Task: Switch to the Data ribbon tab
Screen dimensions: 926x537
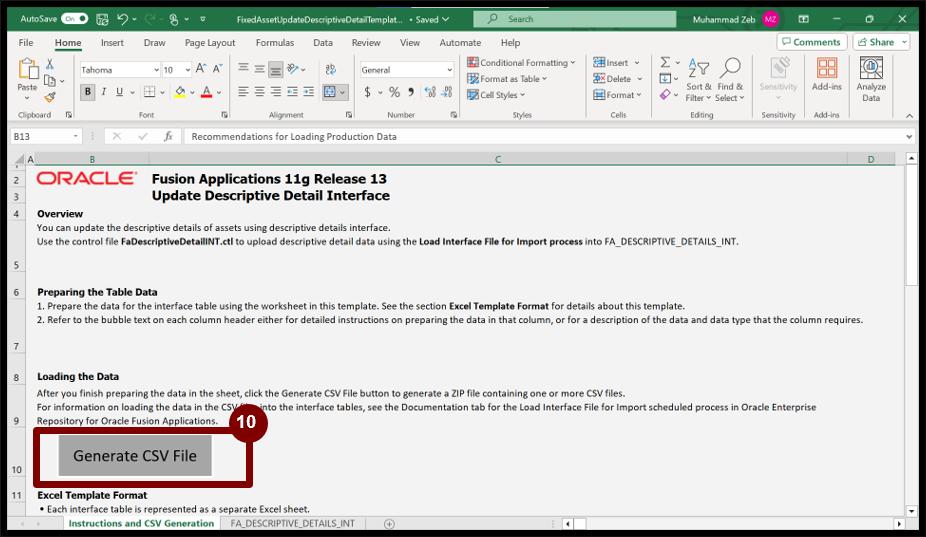Action: pos(323,43)
